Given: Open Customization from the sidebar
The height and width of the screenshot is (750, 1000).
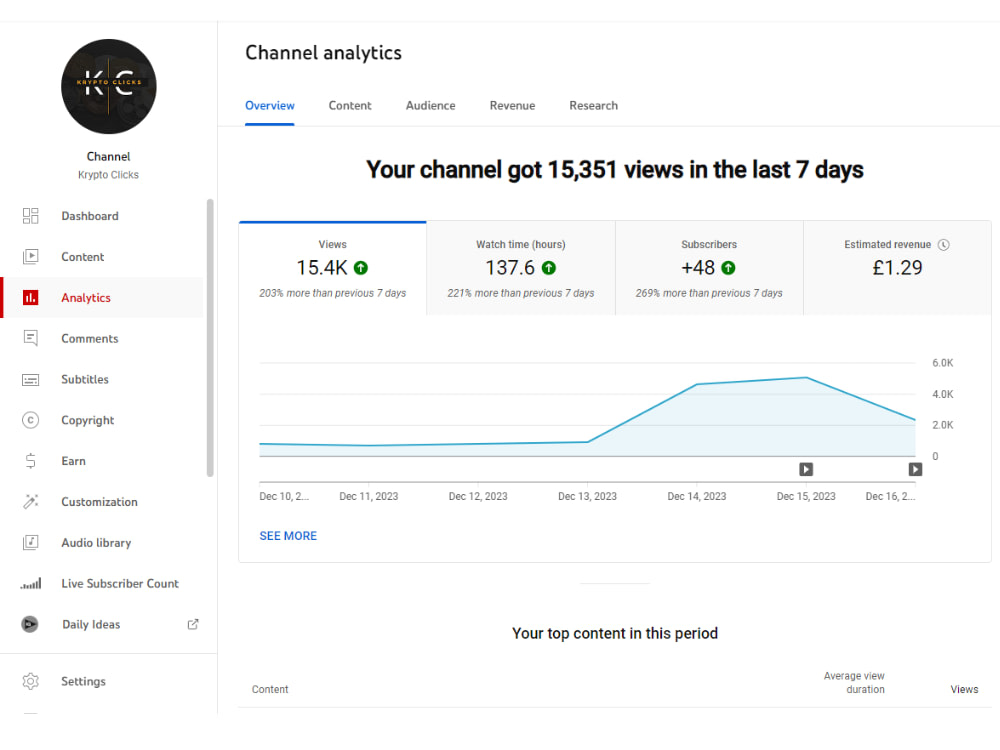Looking at the screenshot, I should pos(99,502).
